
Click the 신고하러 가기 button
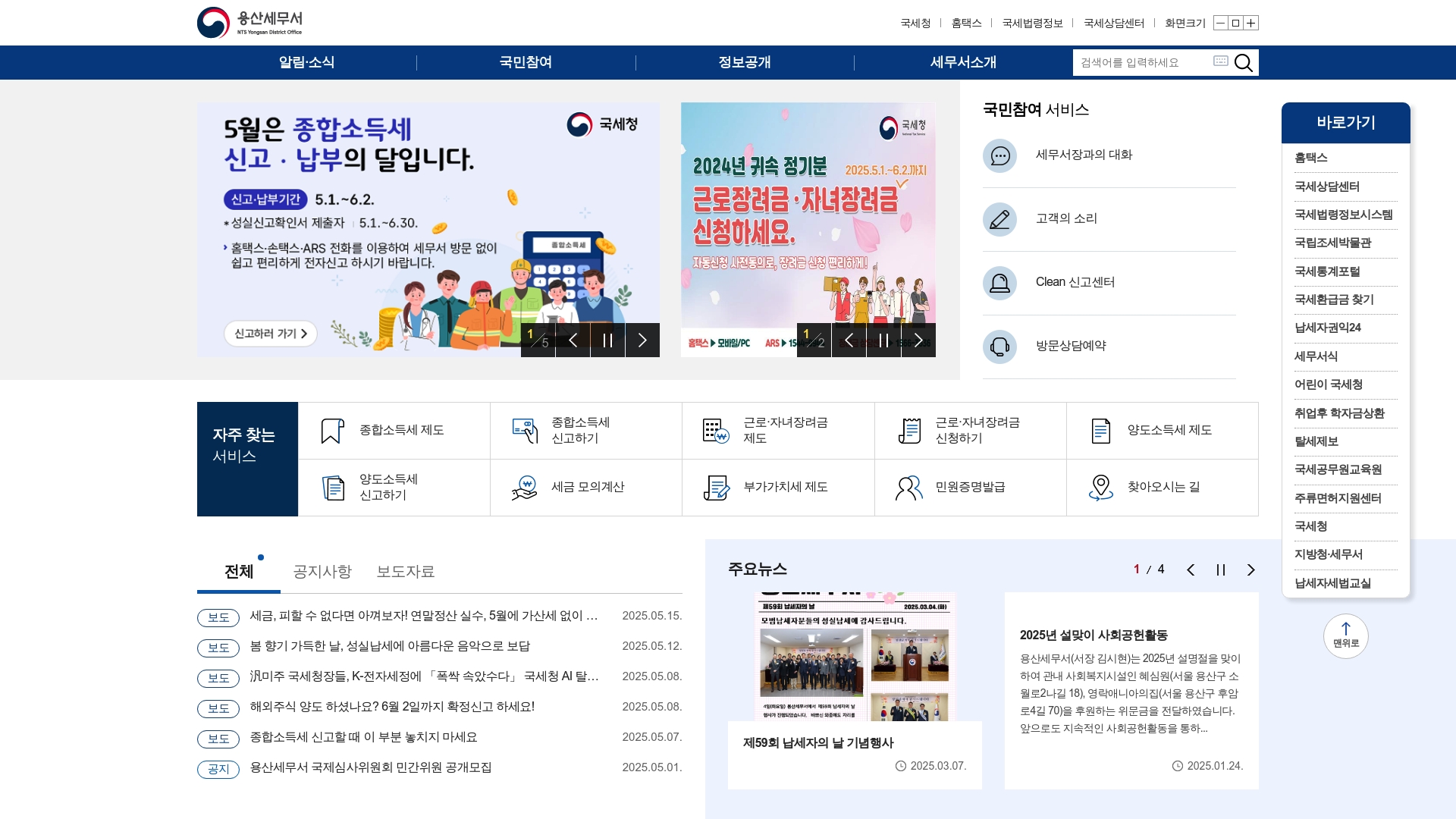click(270, 334)
